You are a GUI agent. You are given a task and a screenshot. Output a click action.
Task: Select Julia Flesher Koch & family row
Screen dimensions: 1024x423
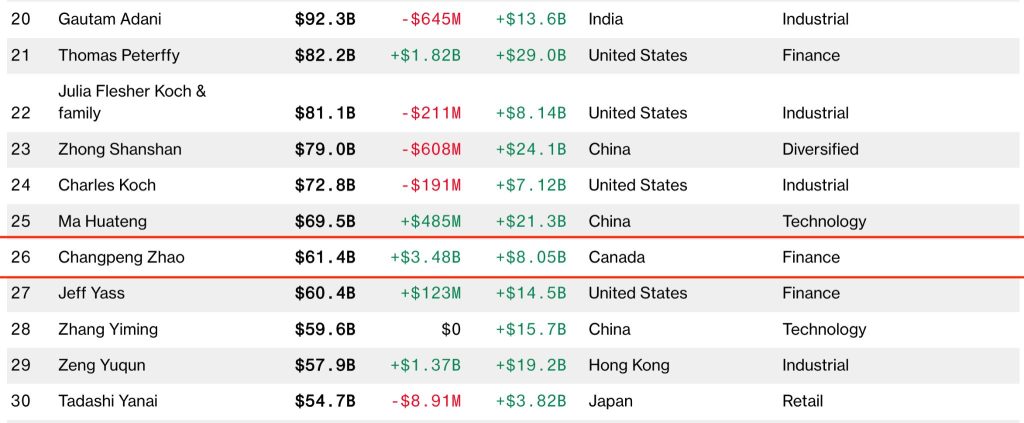pos(132,102)
